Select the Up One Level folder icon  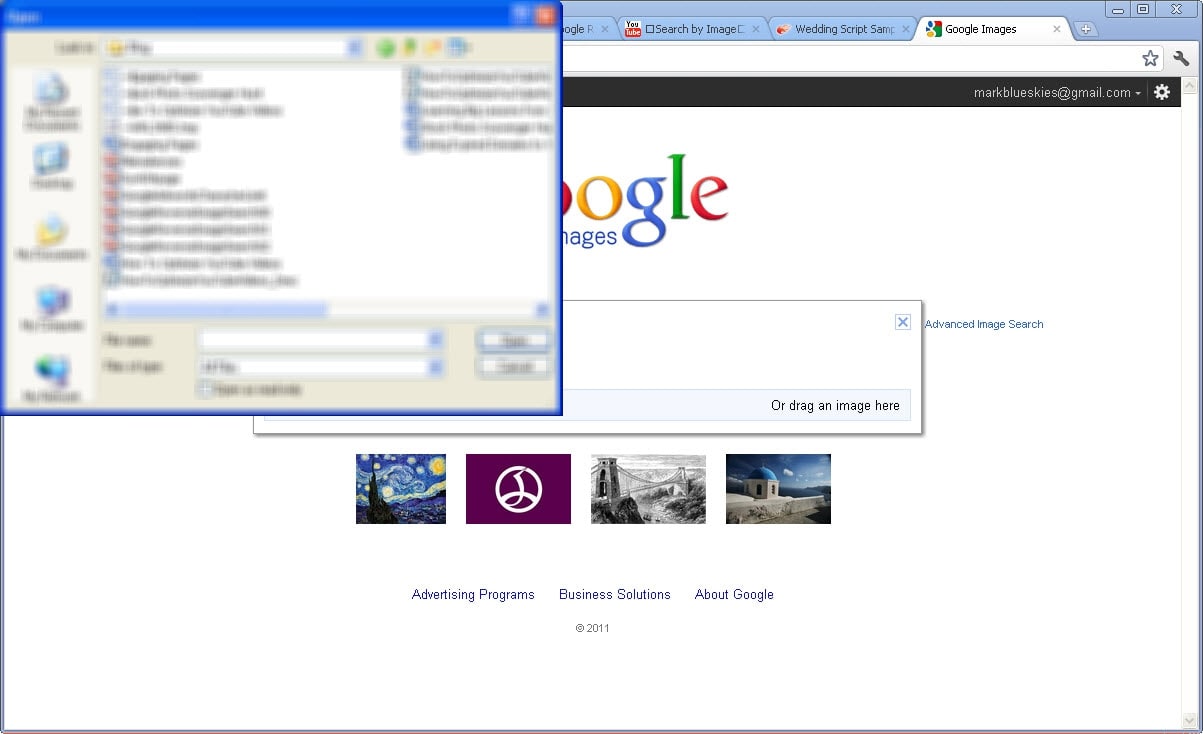(x=409, y=47)
